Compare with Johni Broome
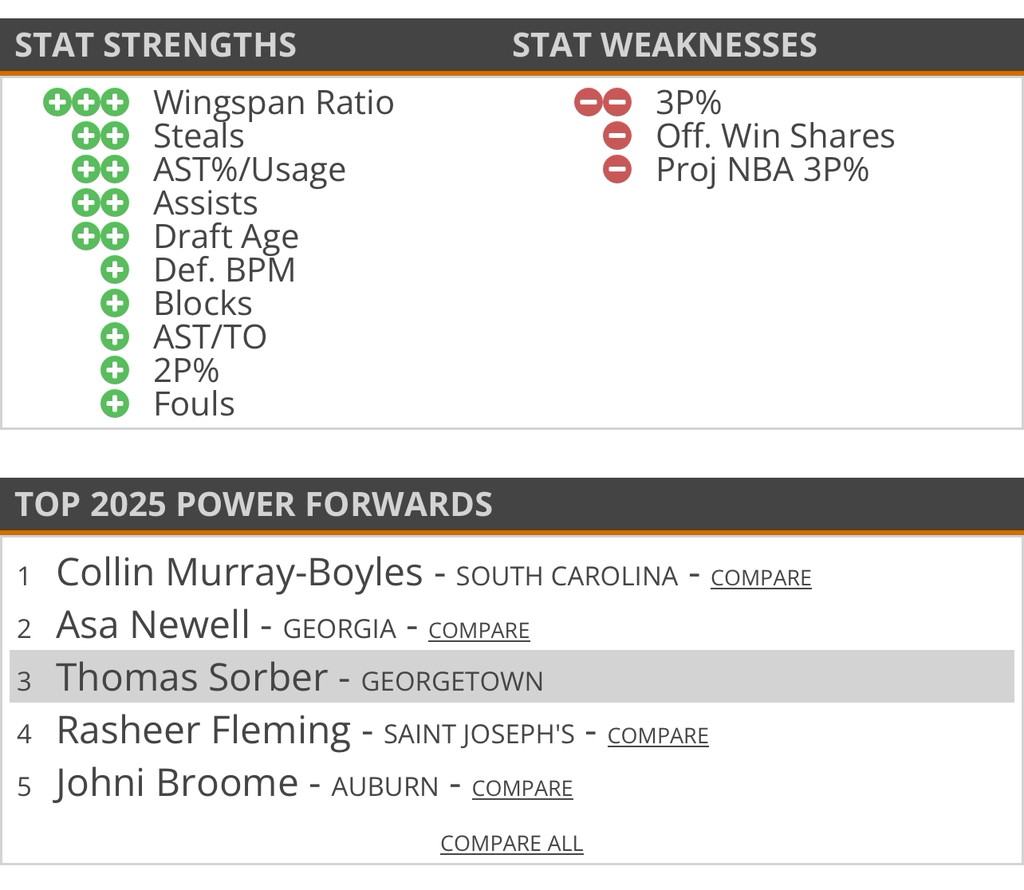 (522, 788)
